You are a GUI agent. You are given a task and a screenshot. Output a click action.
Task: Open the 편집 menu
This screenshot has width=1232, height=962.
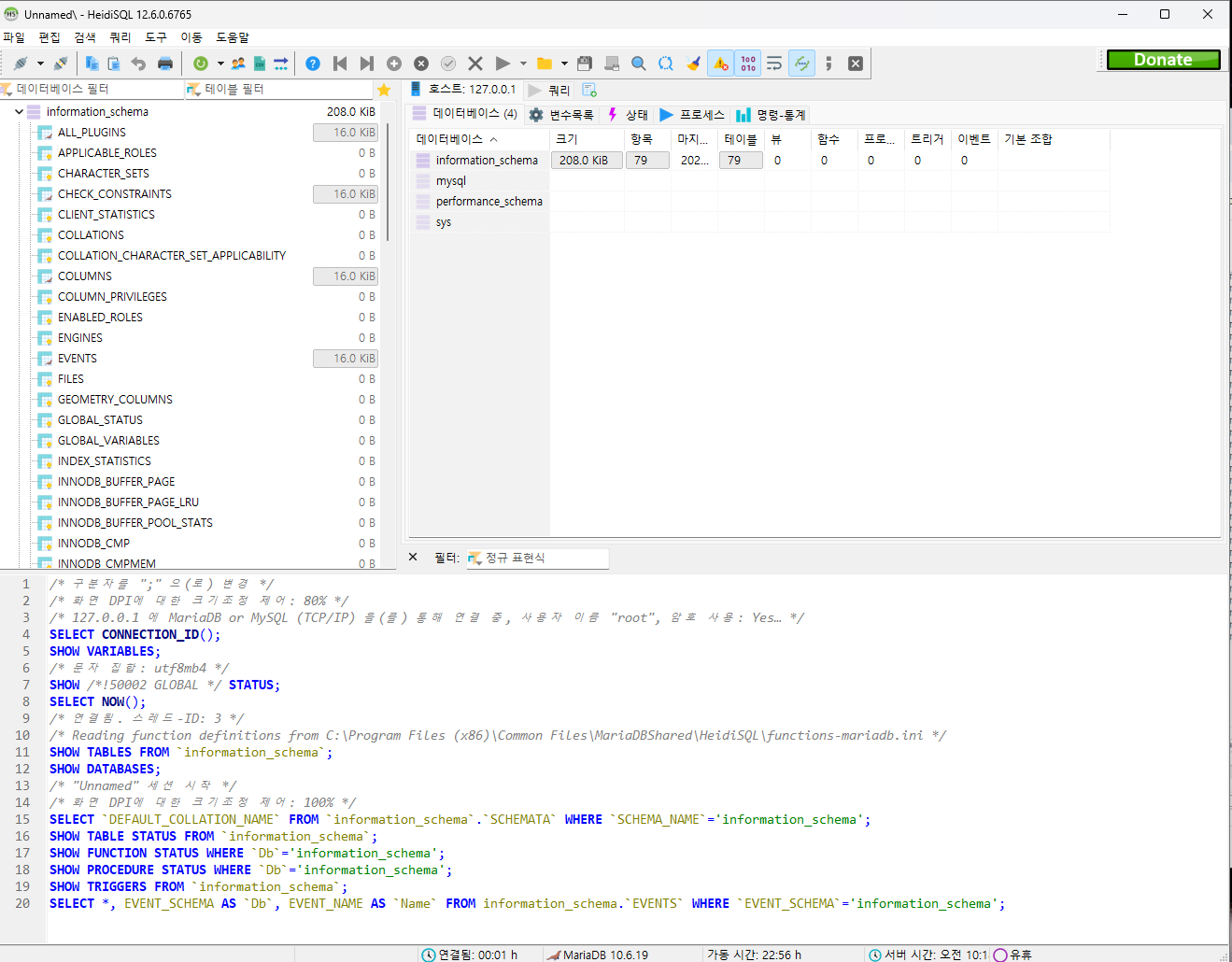click(50, 37)
